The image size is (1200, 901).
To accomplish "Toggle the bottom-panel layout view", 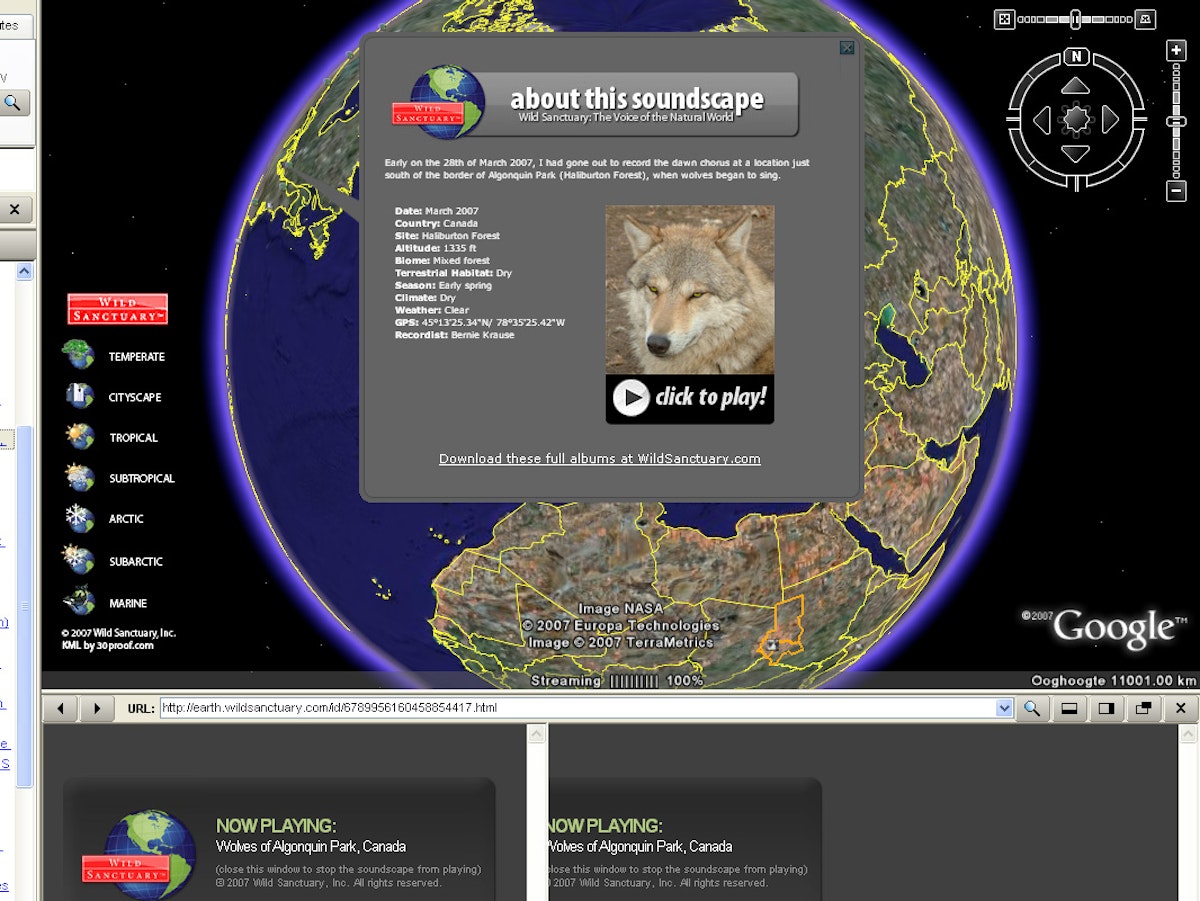I will coord(1070,708).
